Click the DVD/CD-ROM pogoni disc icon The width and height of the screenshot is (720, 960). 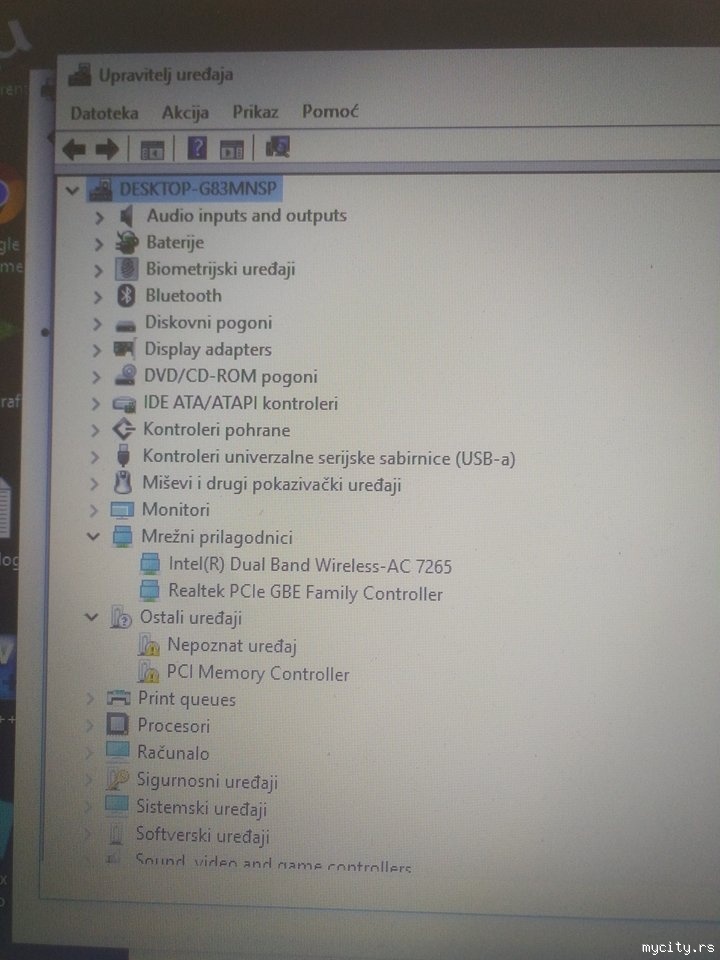pyautogui.click(x=125, y=376)
